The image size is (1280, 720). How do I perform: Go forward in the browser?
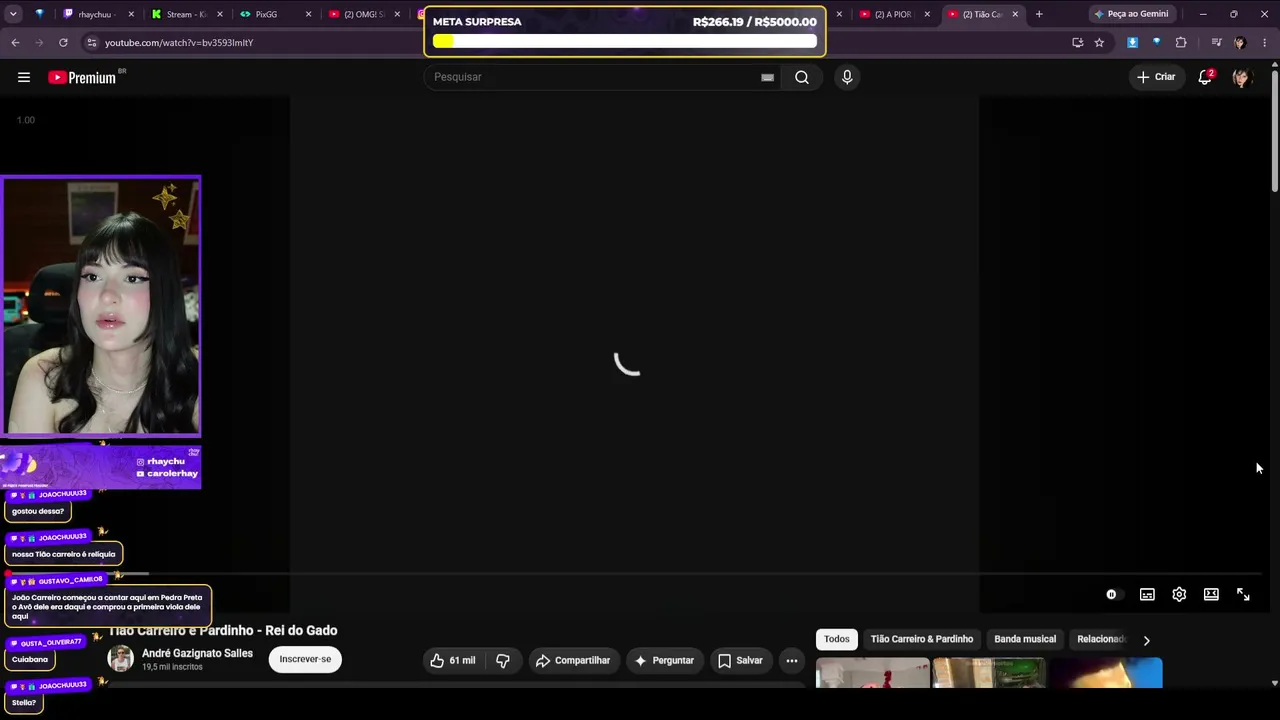[x=39, y=42]
